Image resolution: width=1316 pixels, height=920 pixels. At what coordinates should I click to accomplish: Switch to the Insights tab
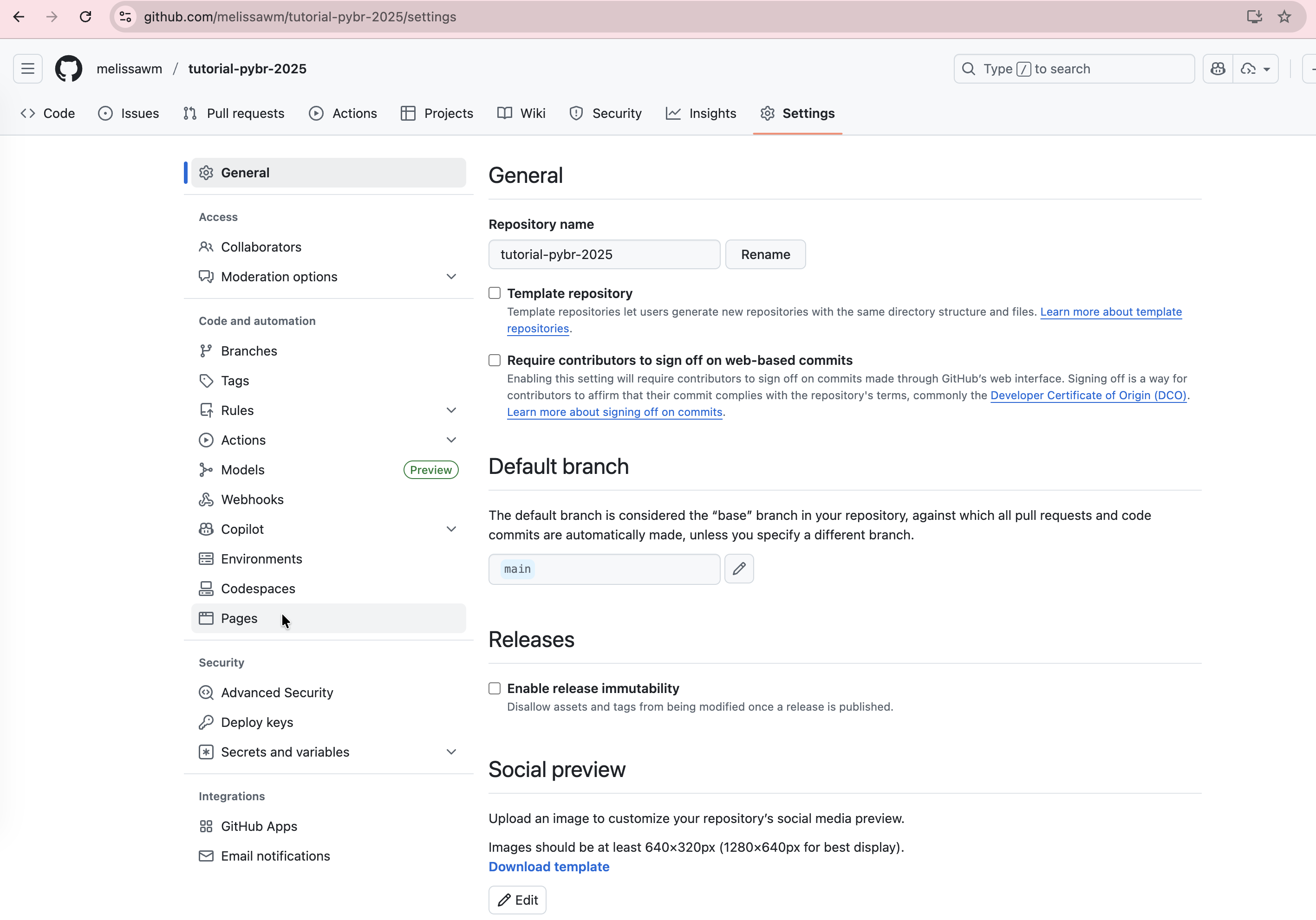(701, 113)
